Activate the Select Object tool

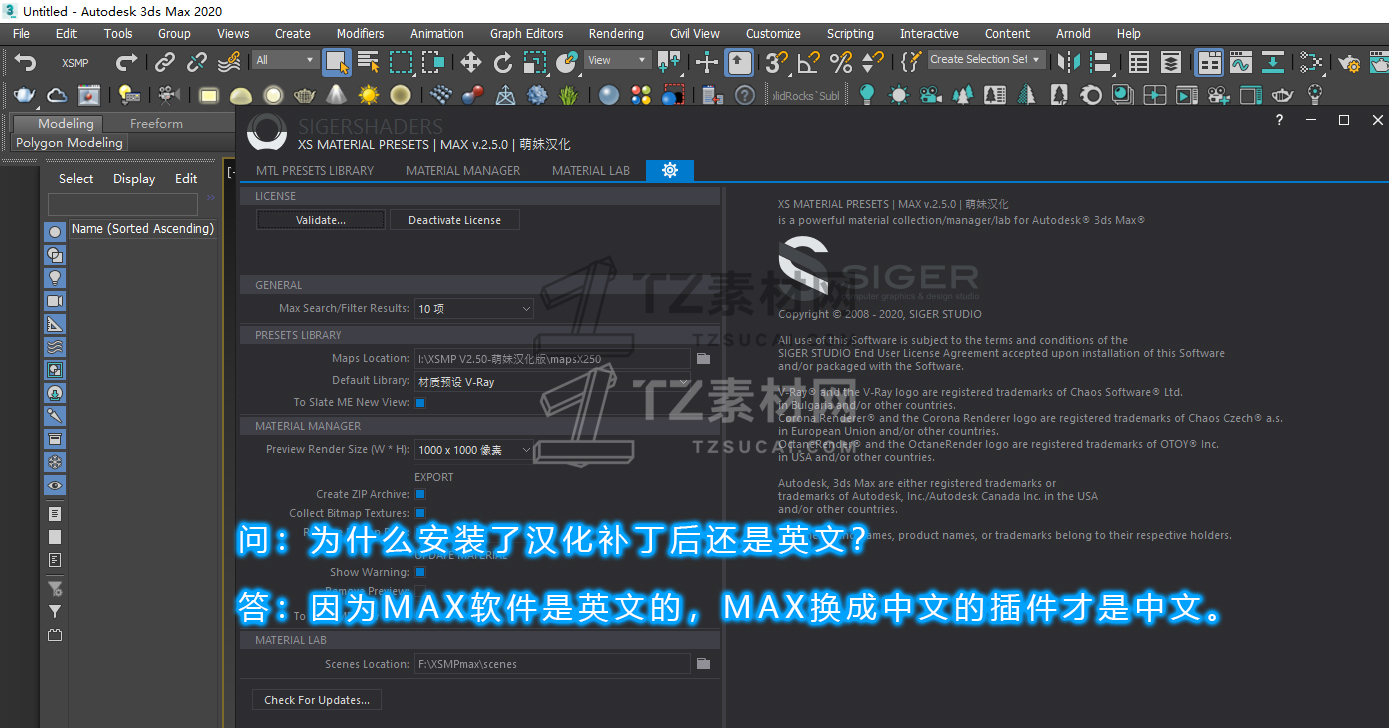[337, 62]
